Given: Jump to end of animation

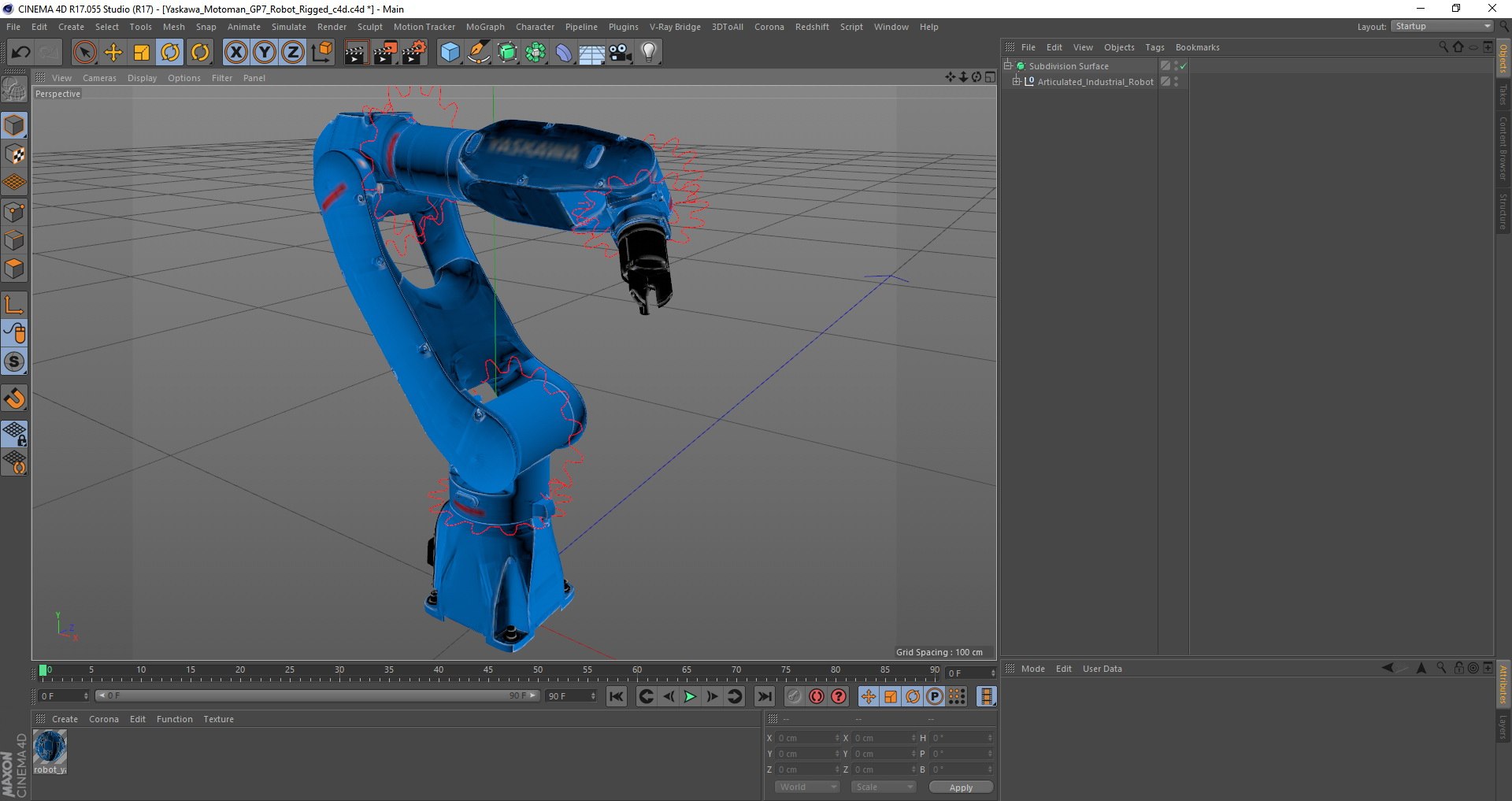Looking at the screenshot, I should click(x=764, y=696).
